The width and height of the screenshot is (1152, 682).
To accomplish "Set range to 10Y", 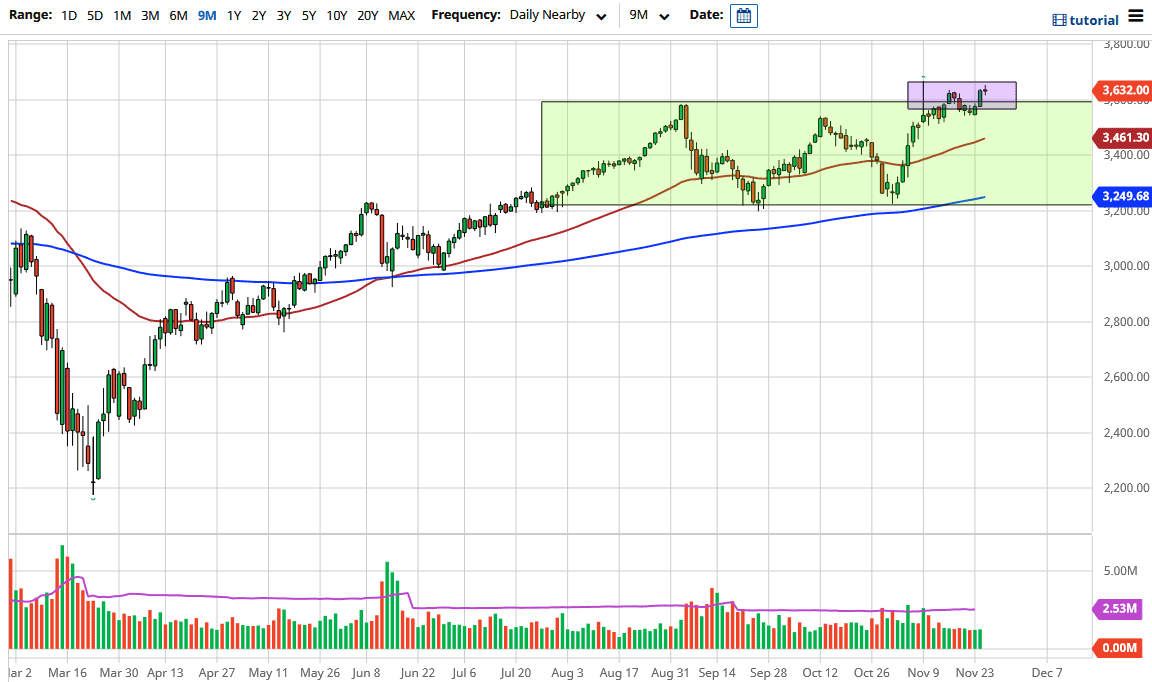I will [336, 15].
